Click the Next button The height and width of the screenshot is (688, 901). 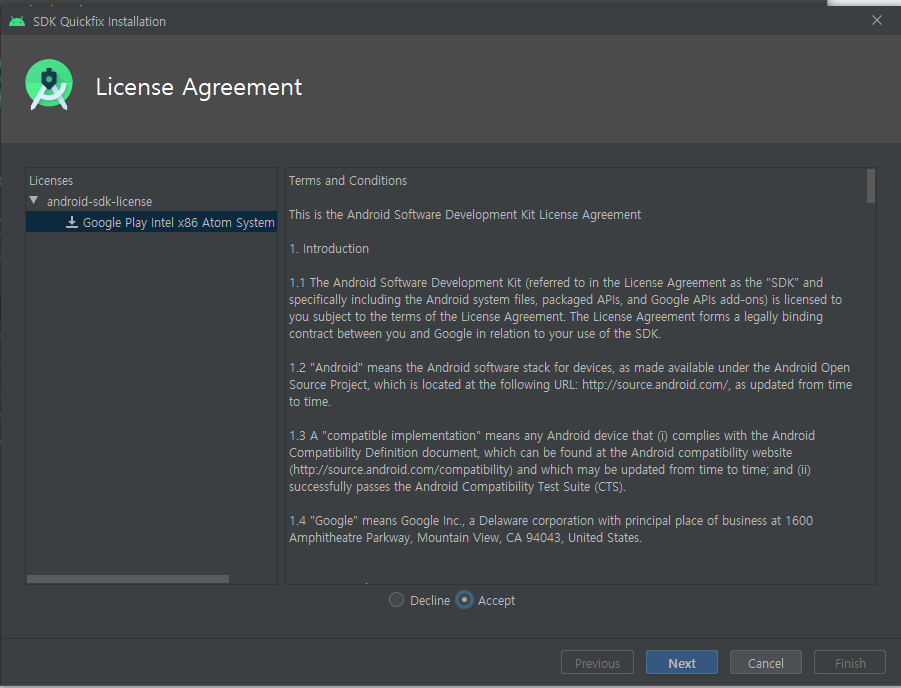(x=681, y=663)
